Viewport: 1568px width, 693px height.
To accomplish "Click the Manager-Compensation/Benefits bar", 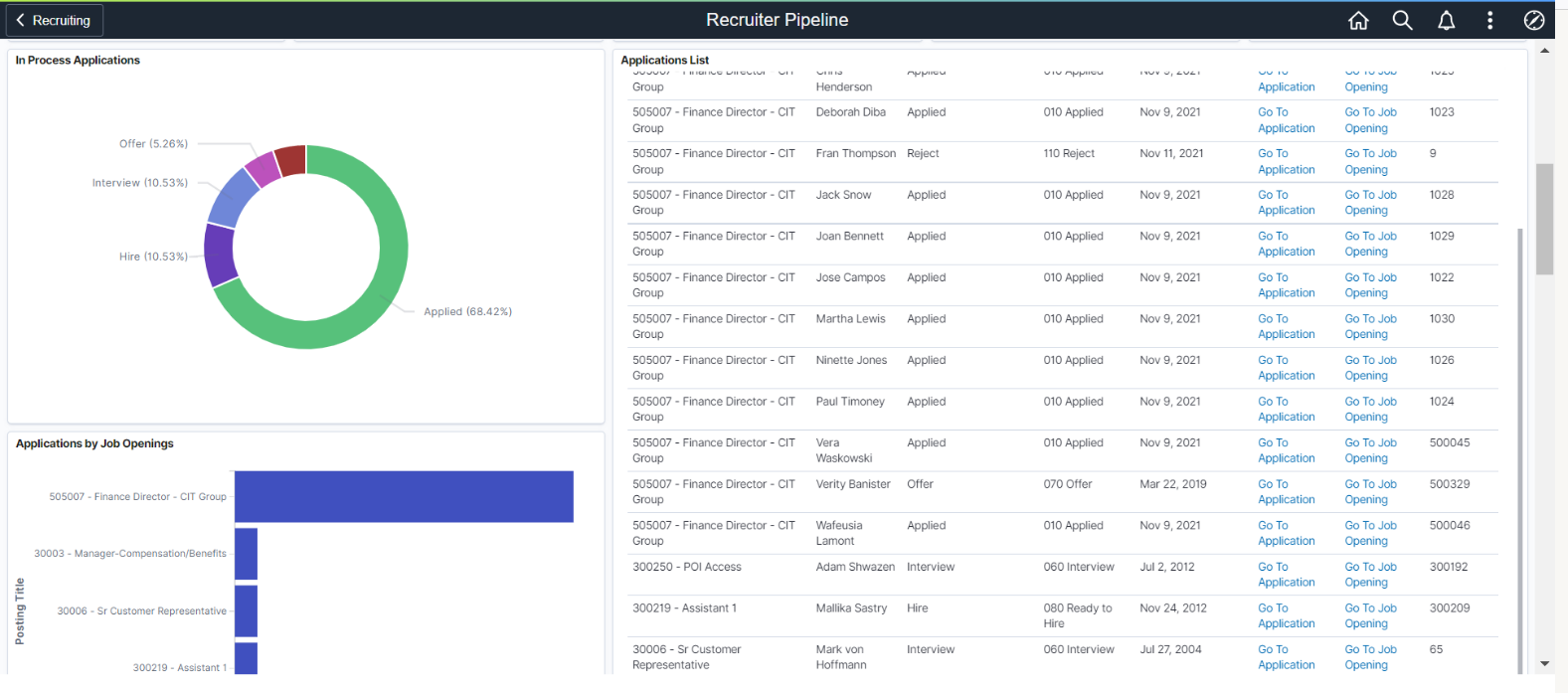I will pyautogui.click(x=246, y=554).
